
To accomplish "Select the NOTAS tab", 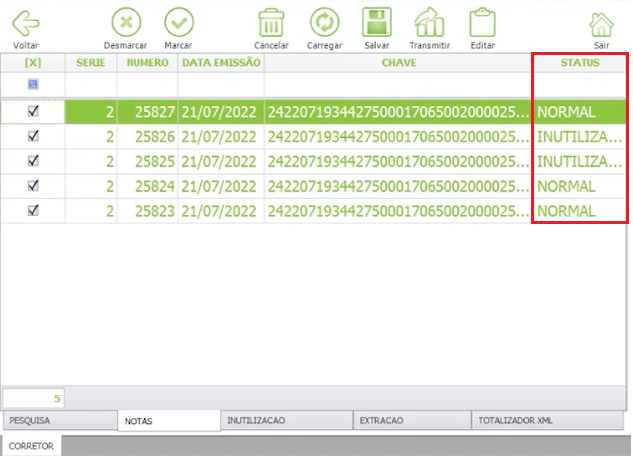I will pyautogui.click(x=169, y=421).
